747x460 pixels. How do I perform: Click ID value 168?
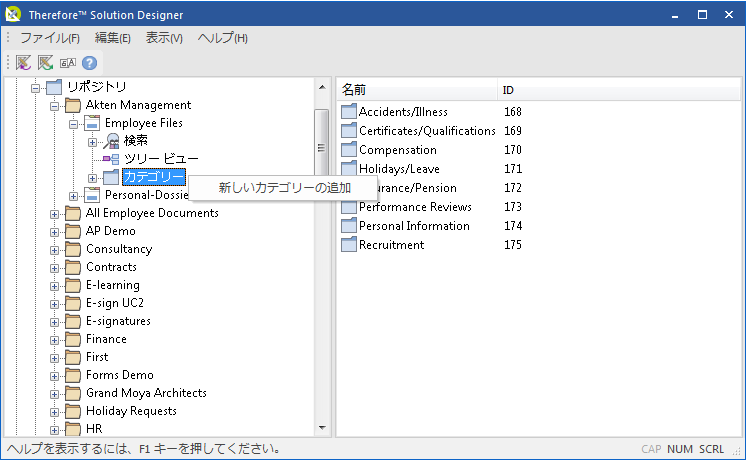513,111
